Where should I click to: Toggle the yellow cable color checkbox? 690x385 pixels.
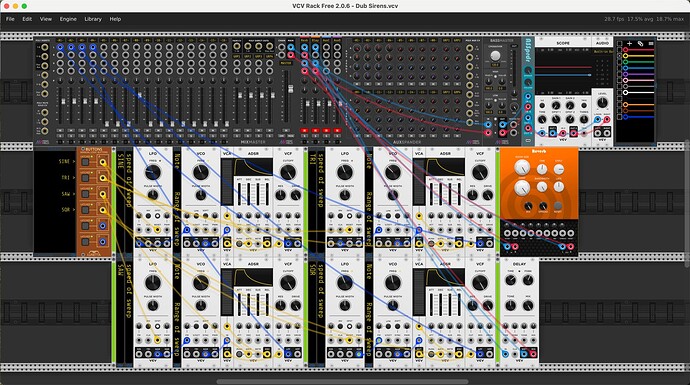[620, 55]
